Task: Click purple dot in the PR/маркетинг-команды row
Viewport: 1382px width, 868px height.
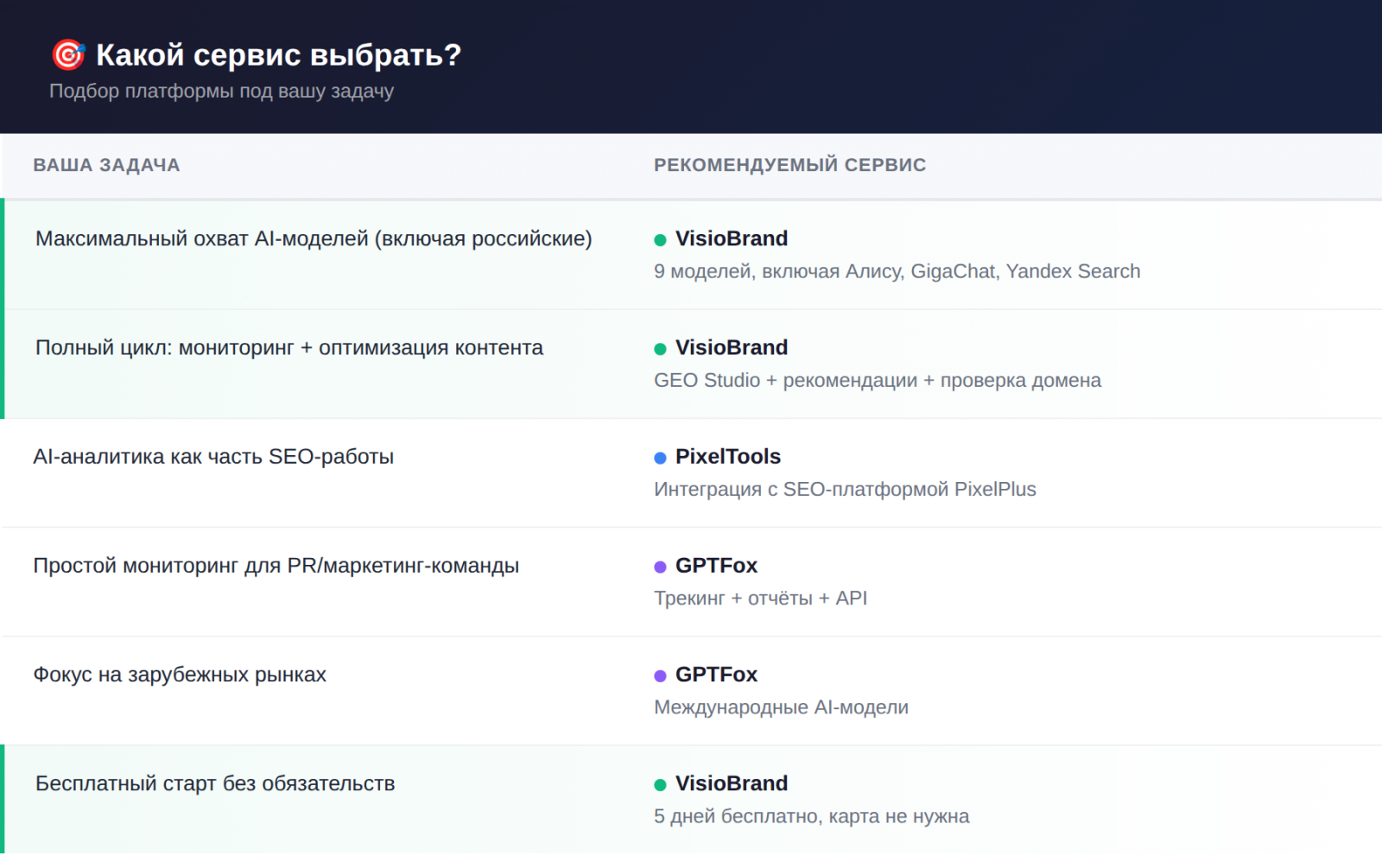Action: [660, 567]
